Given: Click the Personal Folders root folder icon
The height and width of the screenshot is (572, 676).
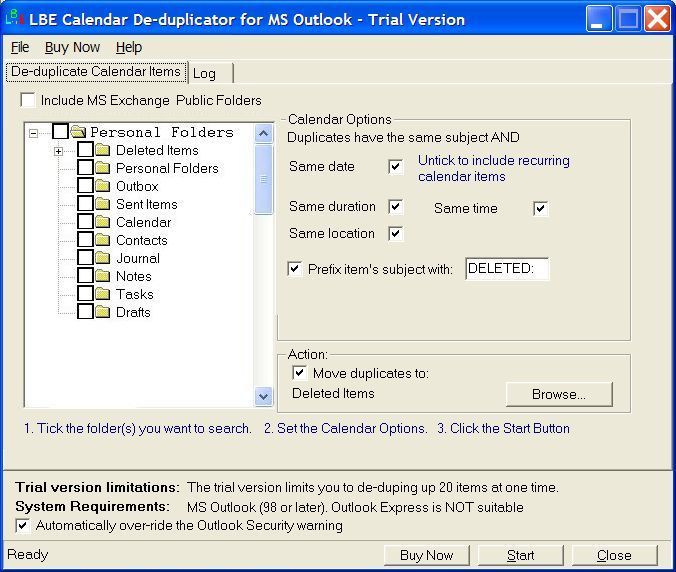Looking at the screenshot, I should click(x=78, y=132).
